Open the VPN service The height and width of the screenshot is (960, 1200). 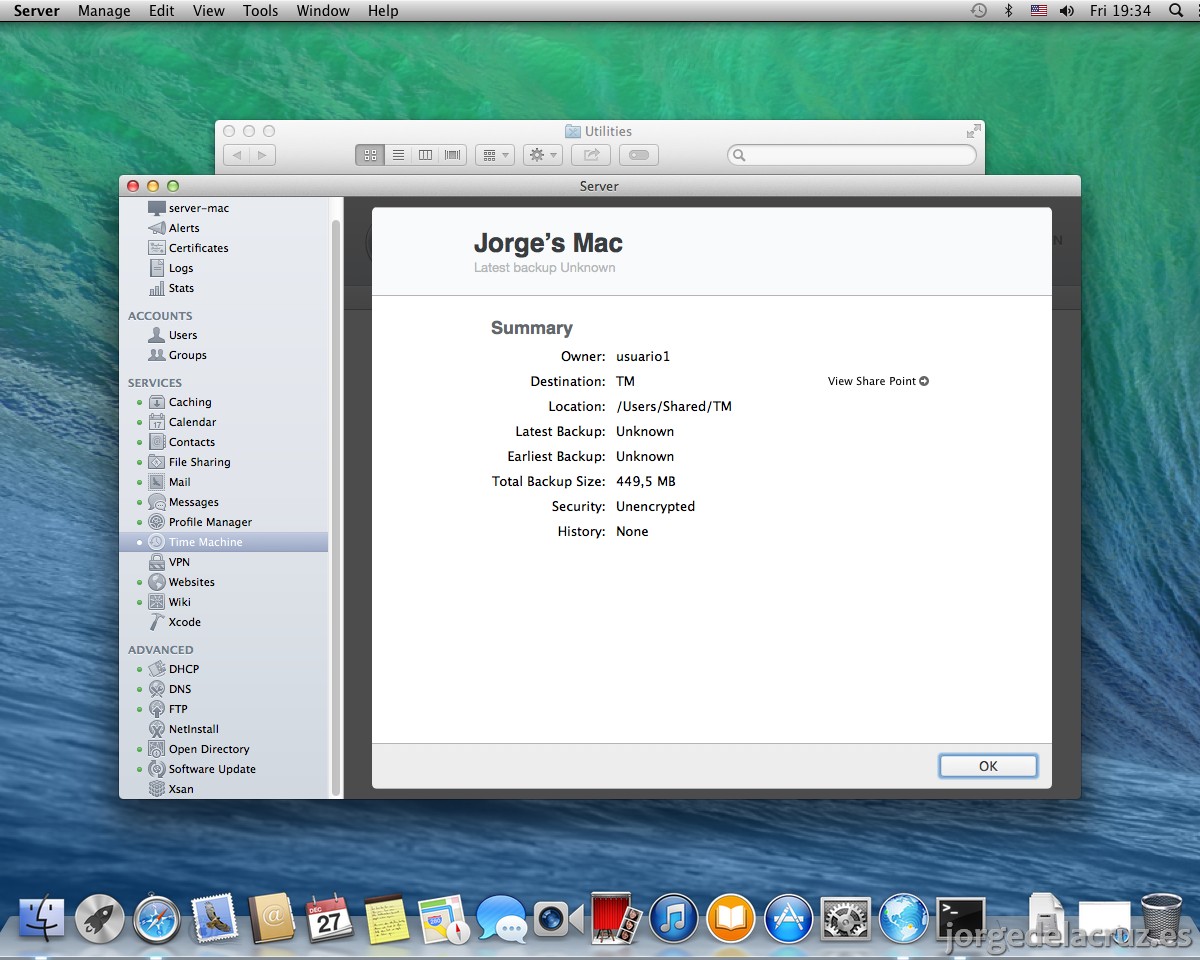click(x=169, y=562)
